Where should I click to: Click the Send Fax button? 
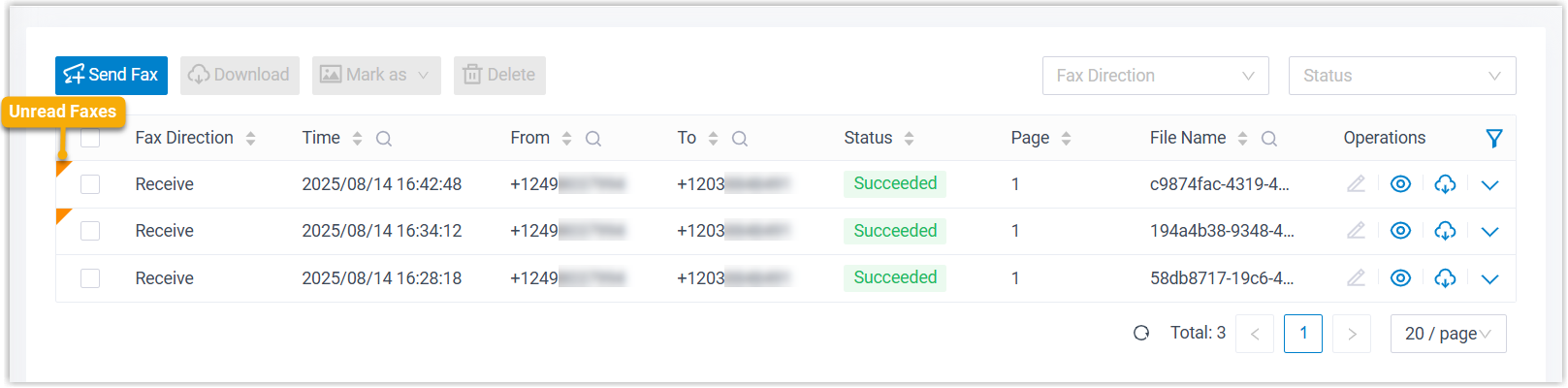coord(112,76)
